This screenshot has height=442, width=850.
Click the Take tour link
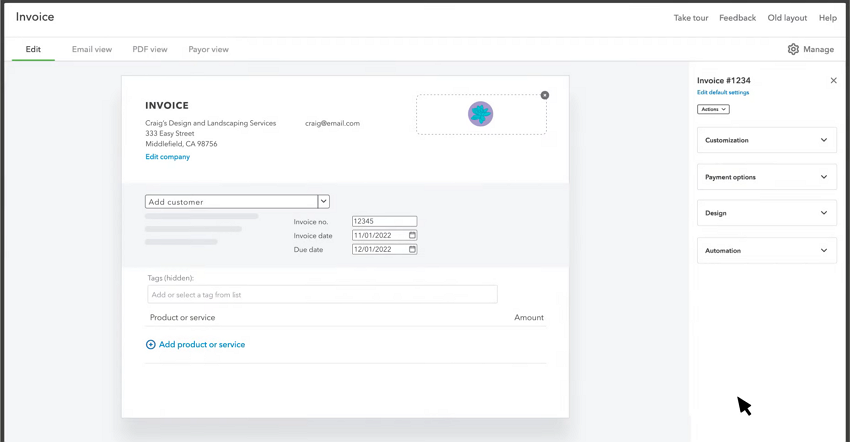pos(691,18)
